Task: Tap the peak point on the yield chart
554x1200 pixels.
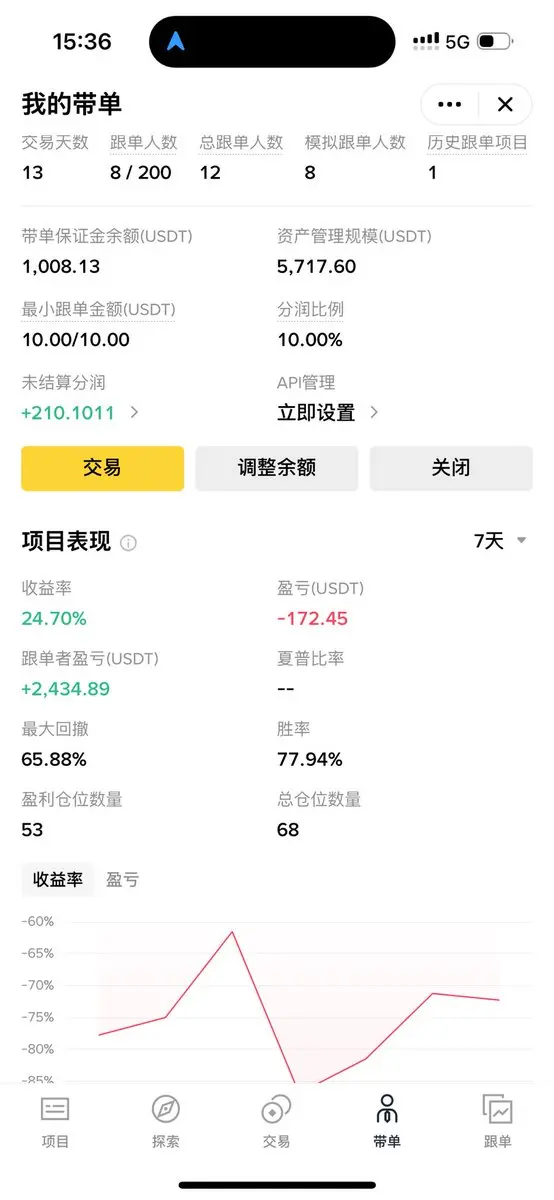Action: click(232, 932)
